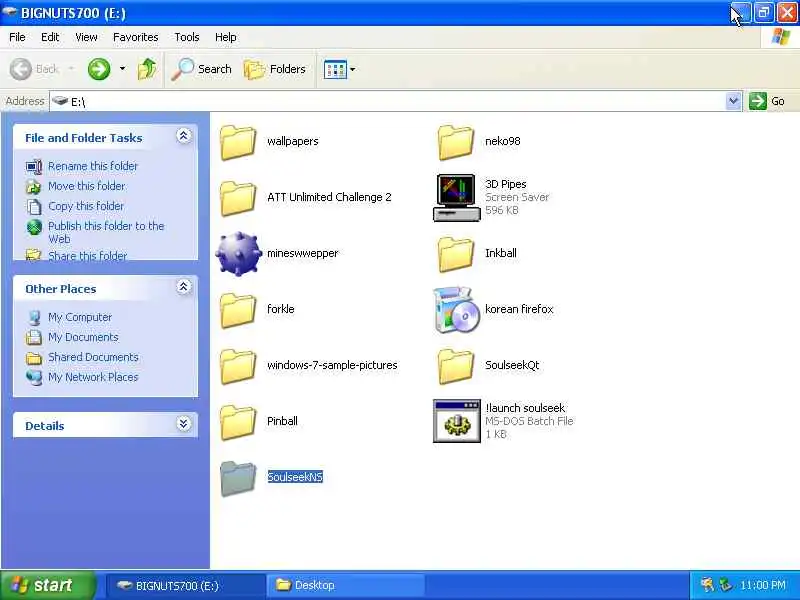
Task: Open the Tools menu
Action: 187,37
